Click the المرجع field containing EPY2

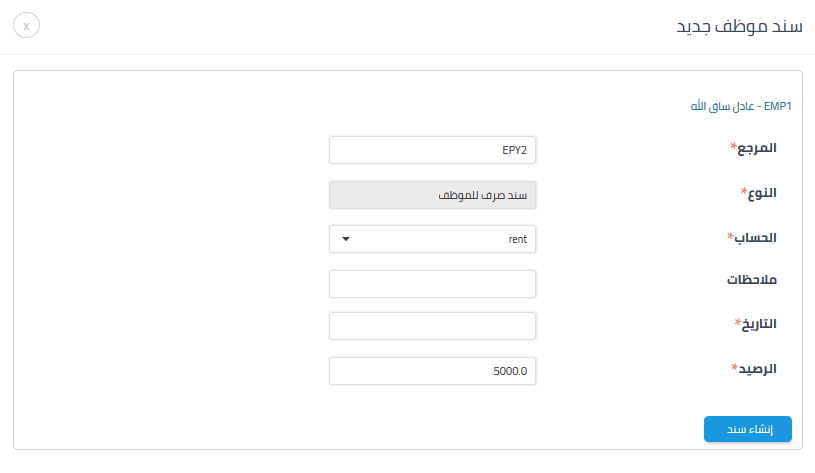coord(432,150)
